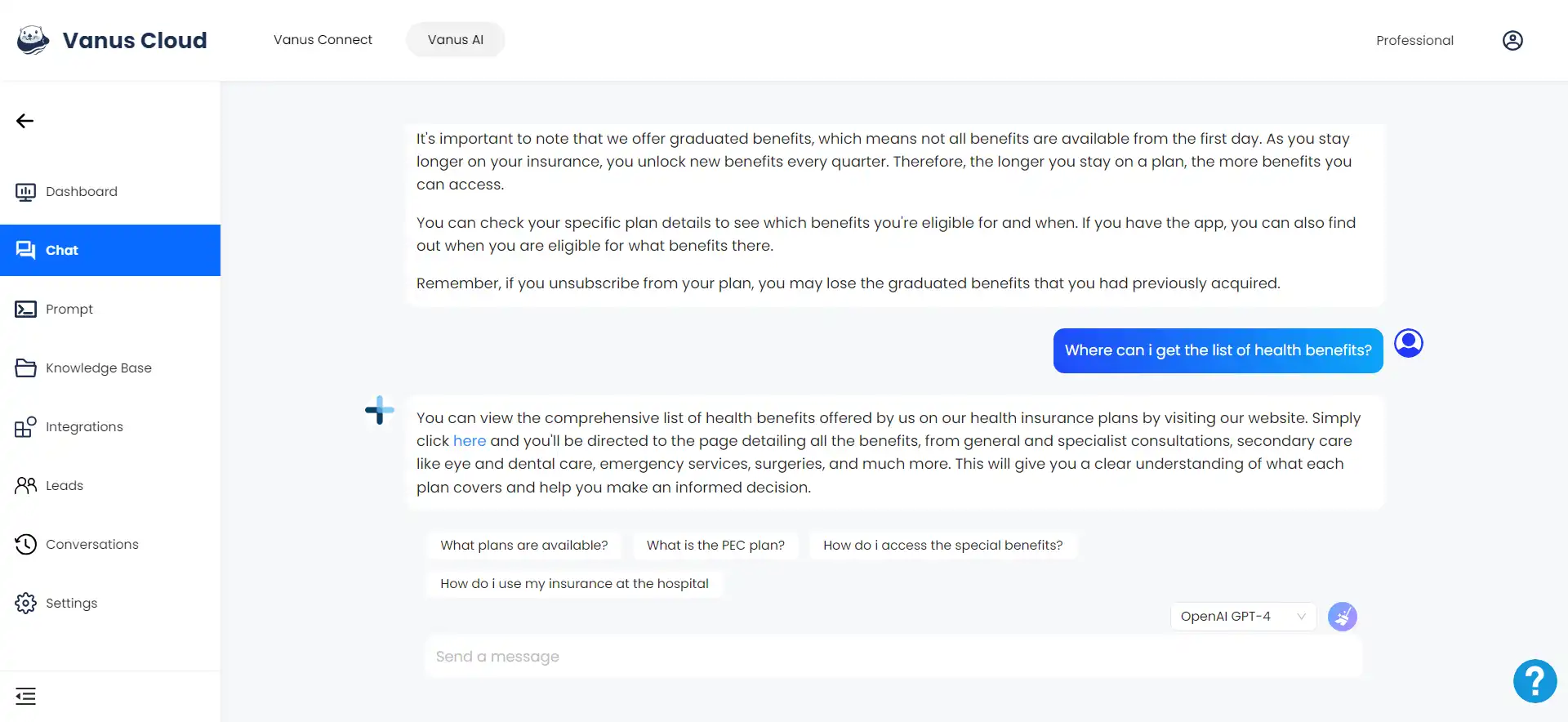Select "What is the PEC plan?" suggestion
1568x722 pixels.
(x=715, y=545)
